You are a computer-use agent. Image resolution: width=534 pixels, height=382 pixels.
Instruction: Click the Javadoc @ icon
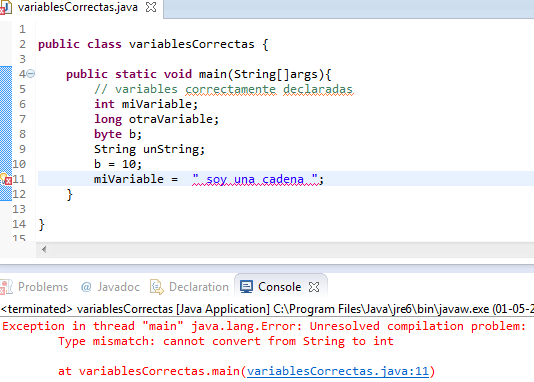86,287
